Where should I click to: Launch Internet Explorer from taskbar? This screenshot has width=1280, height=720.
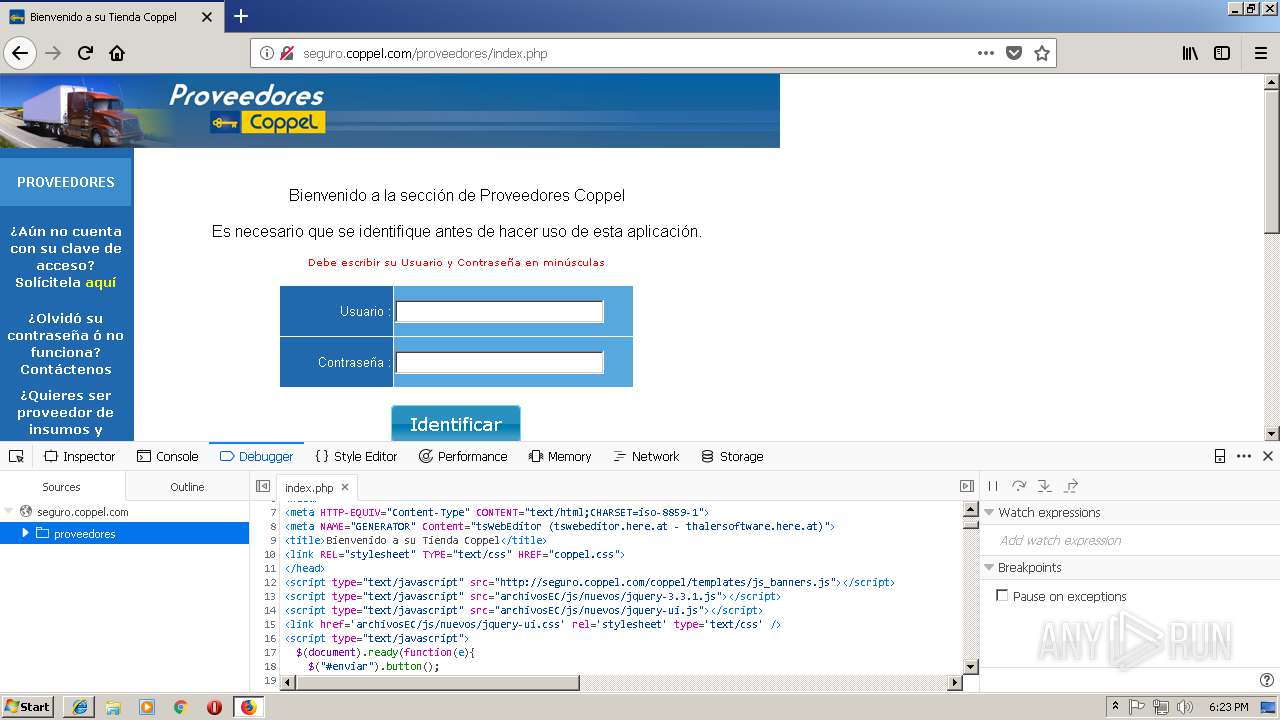(x=79, y=707)
